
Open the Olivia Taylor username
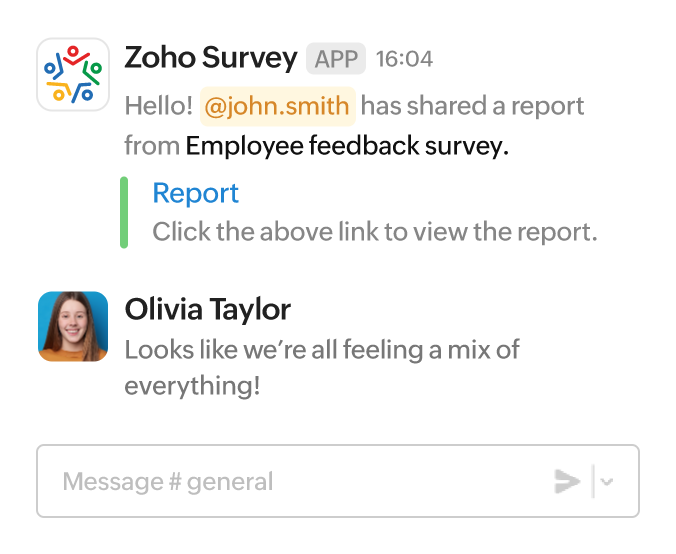[207, 310]
